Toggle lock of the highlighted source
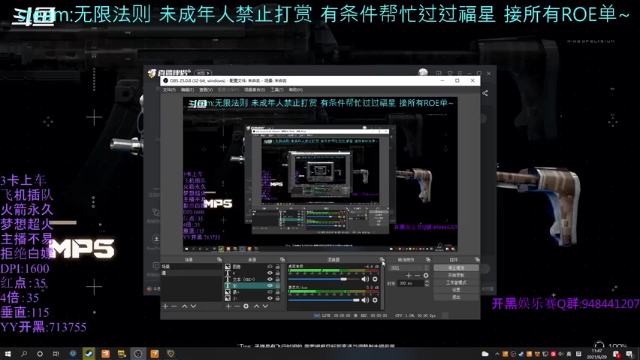 278,286
